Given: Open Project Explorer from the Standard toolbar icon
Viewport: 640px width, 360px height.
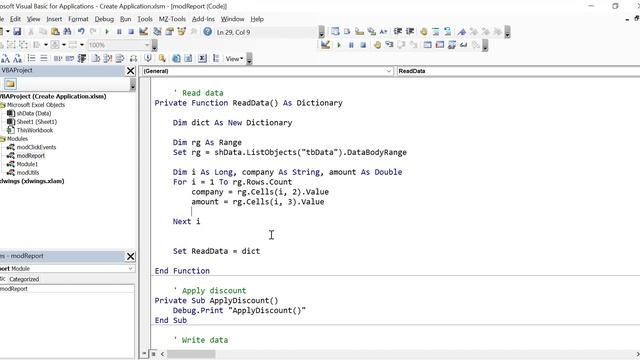Looking at the screenshot, I should point(157,32).
